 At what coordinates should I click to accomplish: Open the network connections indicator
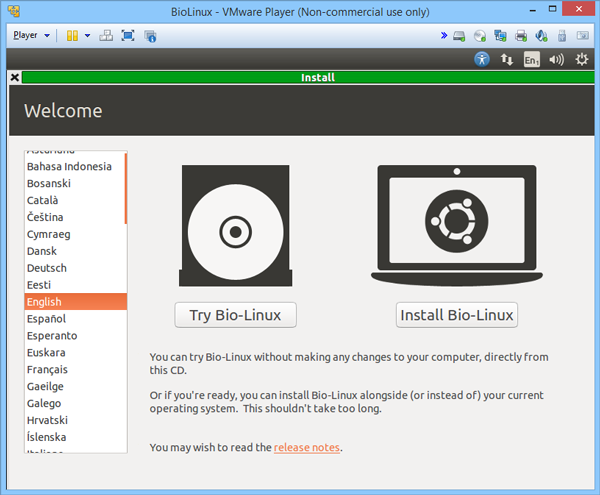point(507,59)
